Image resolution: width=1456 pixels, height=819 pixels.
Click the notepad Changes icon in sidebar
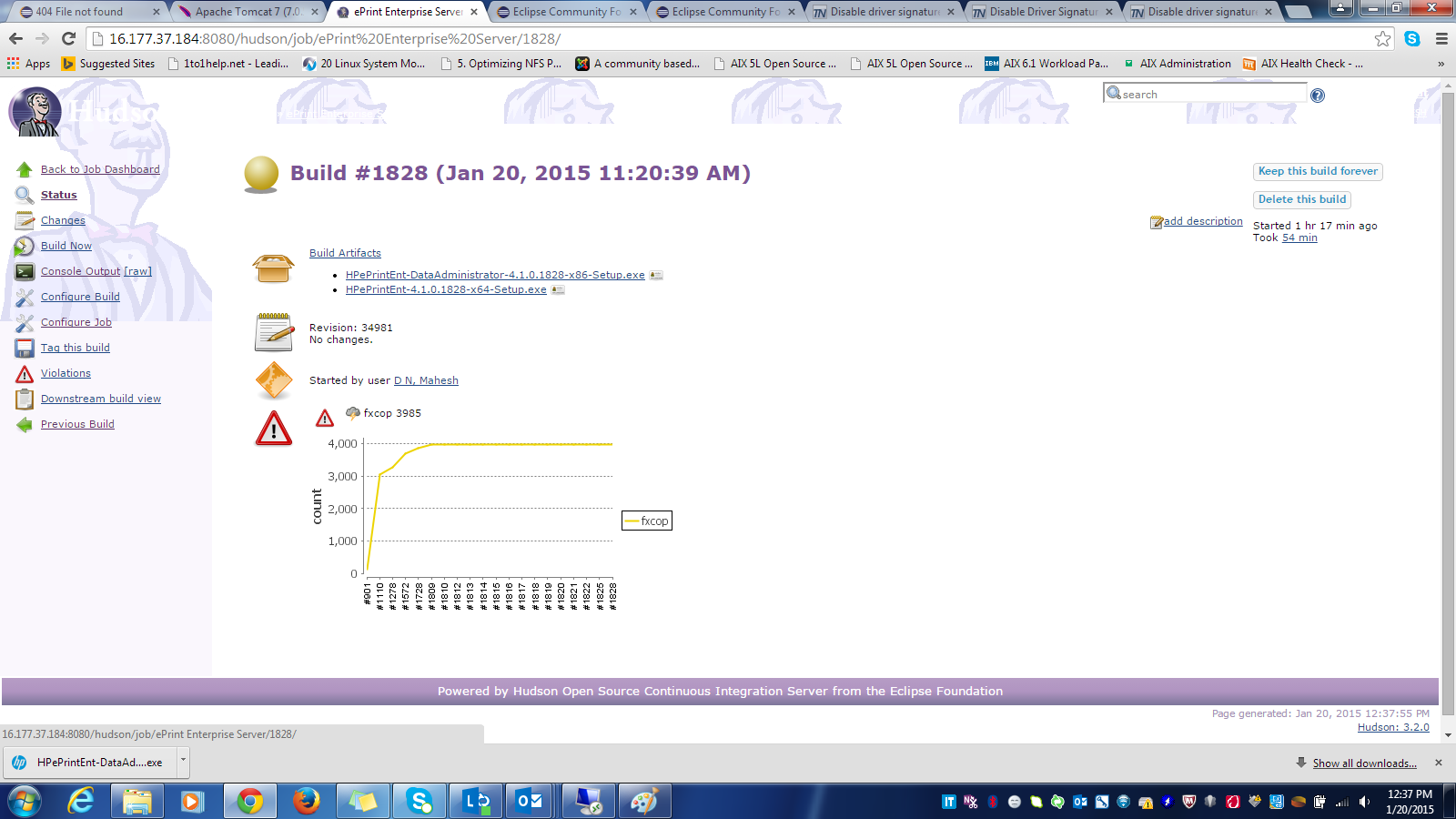25,220
